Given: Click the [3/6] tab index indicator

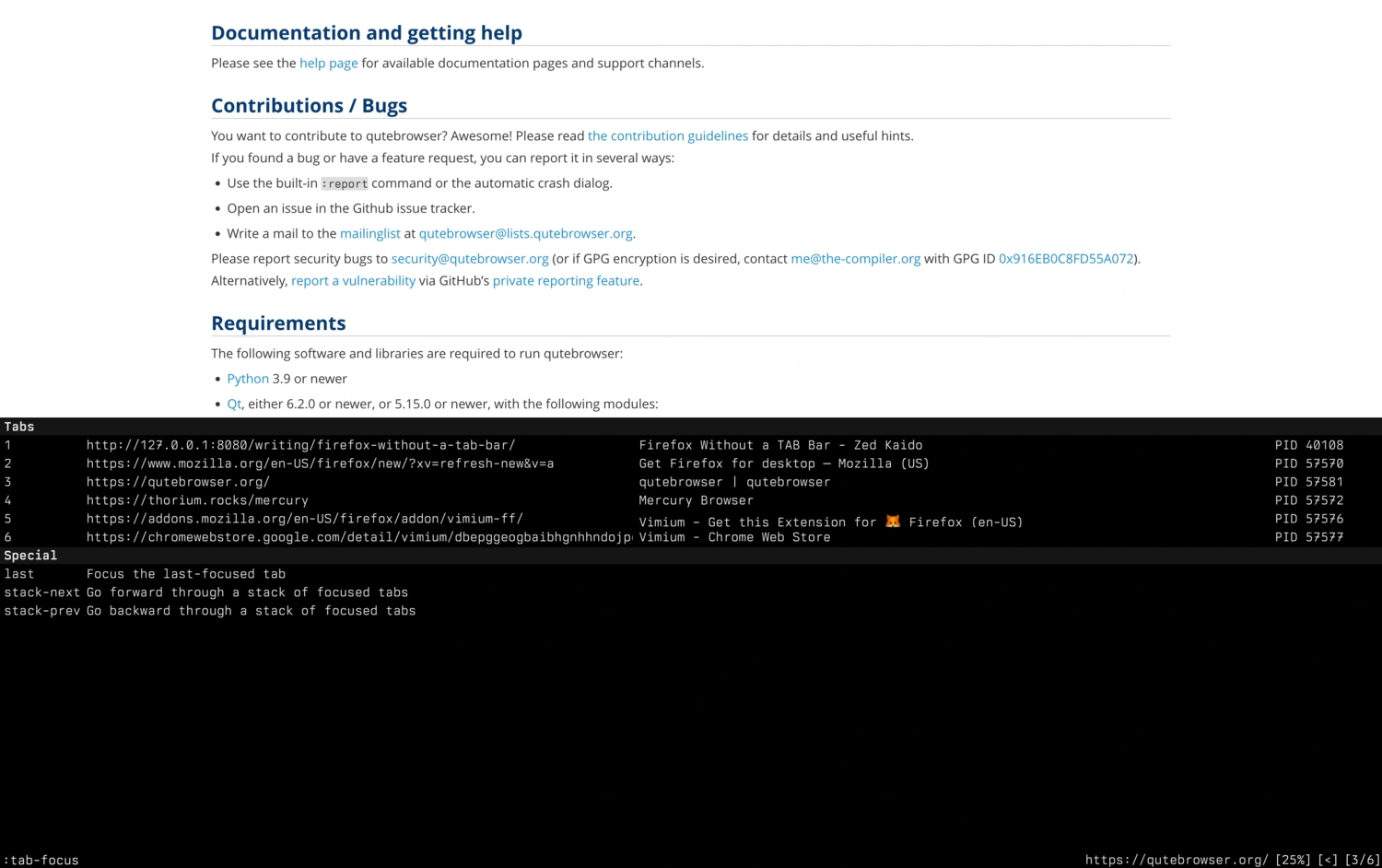Looking at the screenshot, I should 1362,860.
